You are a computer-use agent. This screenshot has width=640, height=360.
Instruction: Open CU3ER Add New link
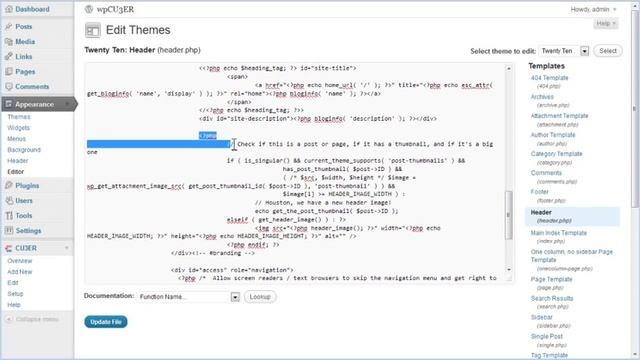20,272
